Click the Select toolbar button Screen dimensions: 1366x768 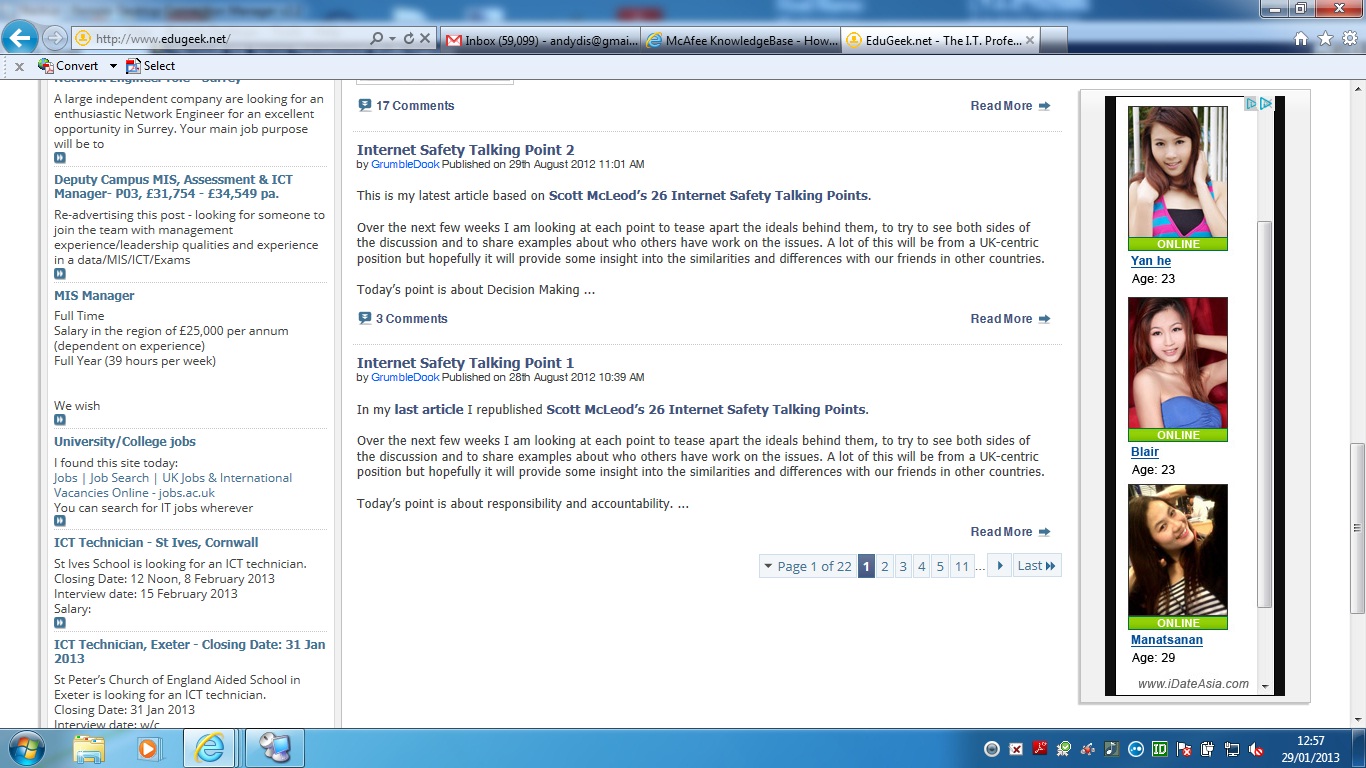point(150,66)
